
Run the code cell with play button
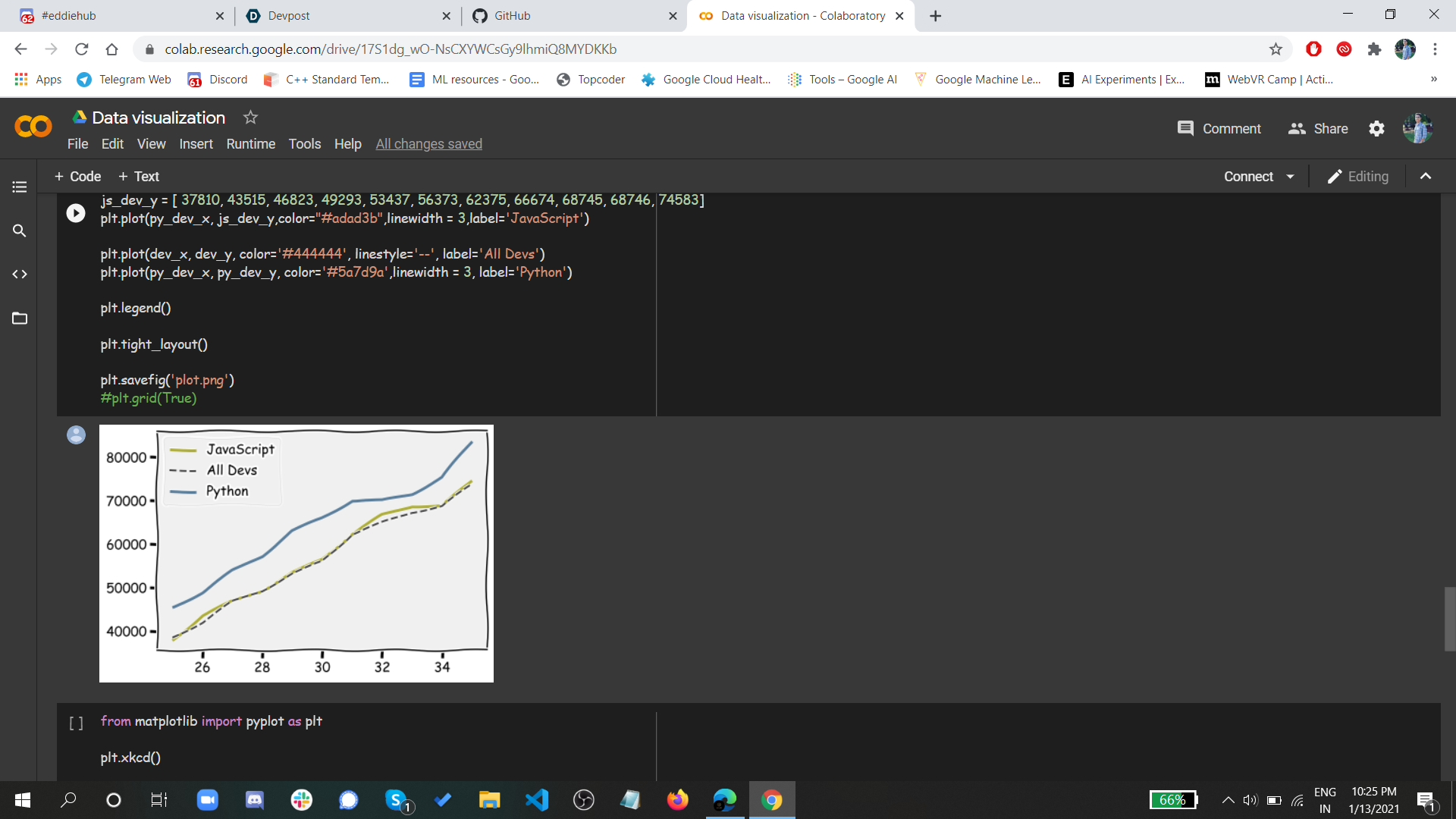(x=76, y=213)
